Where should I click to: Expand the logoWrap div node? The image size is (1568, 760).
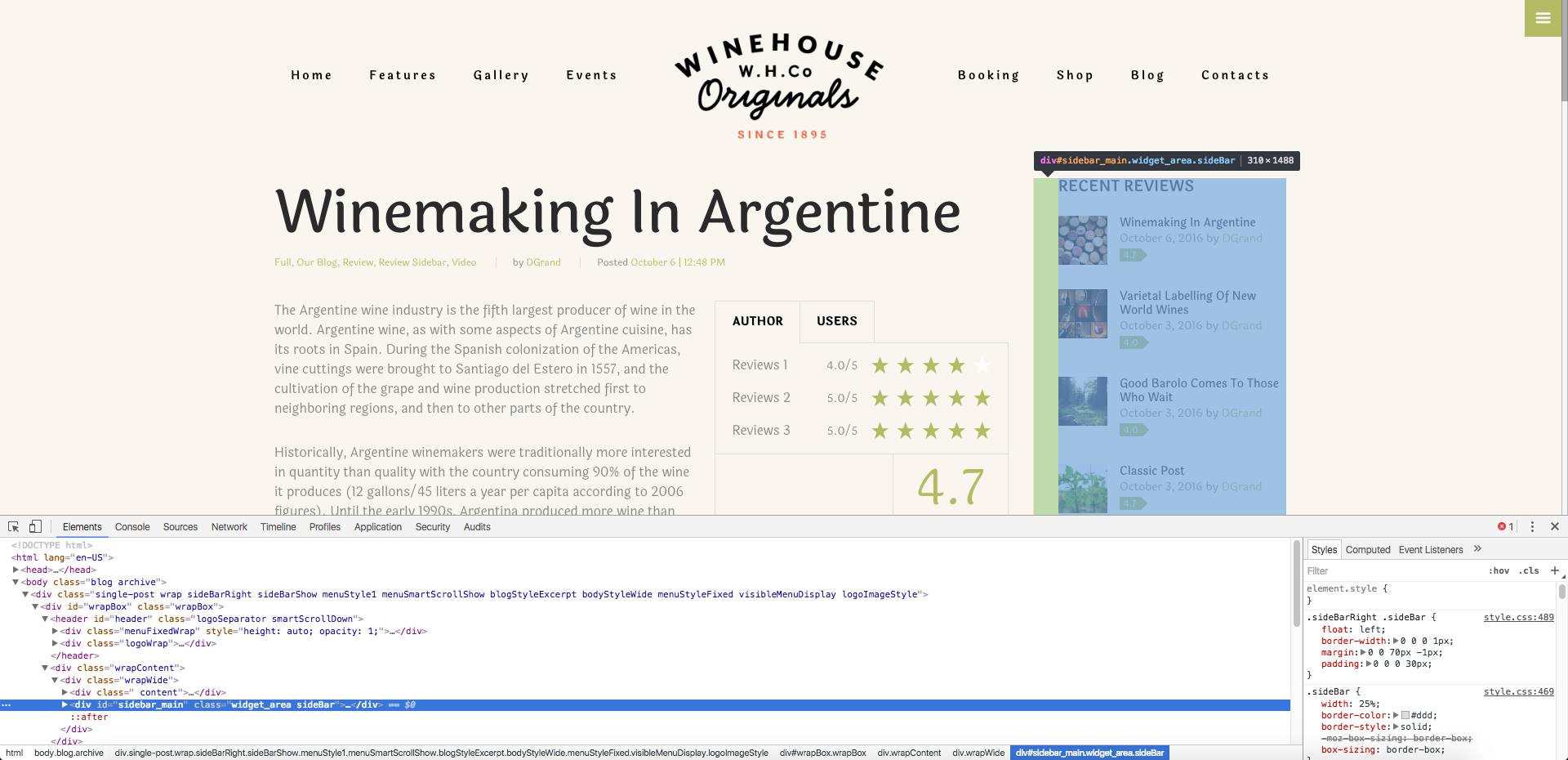point(55,643)
